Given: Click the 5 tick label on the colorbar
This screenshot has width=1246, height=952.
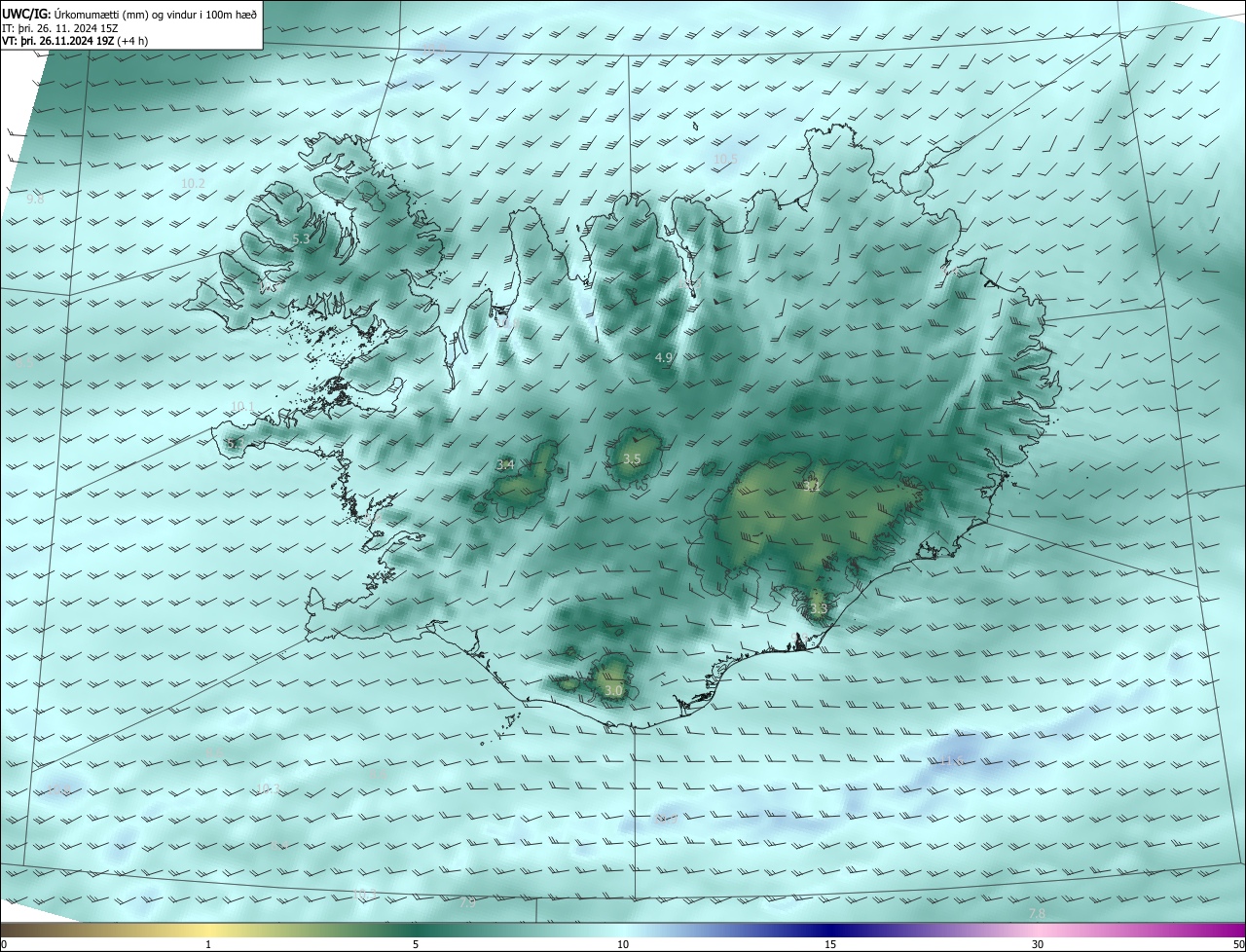Looking at the screenshot, I should [416, 944].
